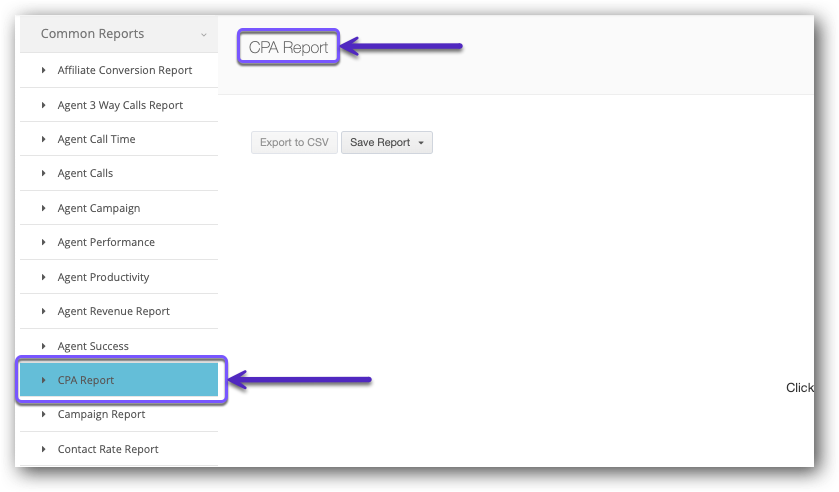Open the Save Report dropdown

(x=386, y=142)
